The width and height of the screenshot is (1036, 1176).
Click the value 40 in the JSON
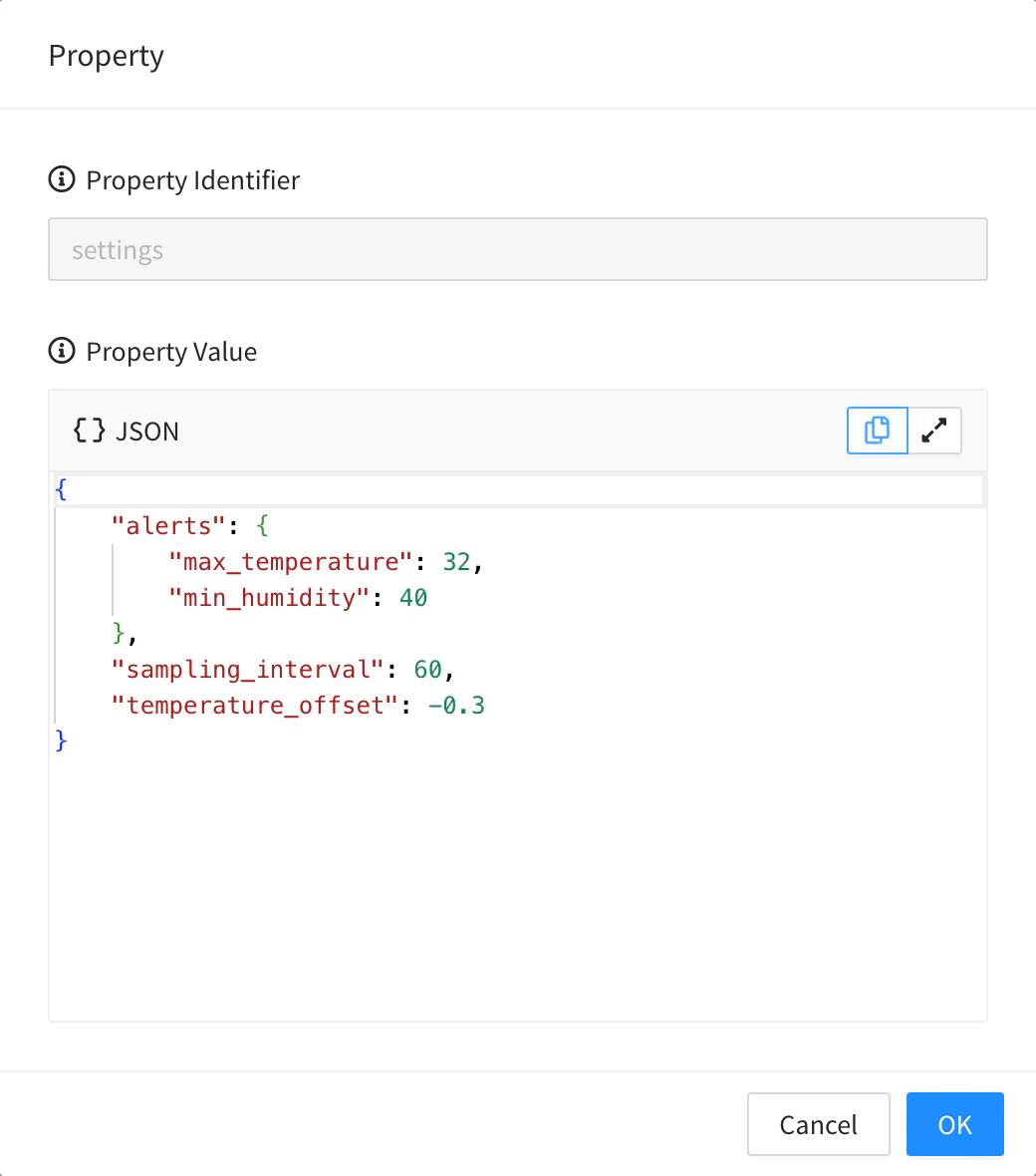[x=413, y=598]
